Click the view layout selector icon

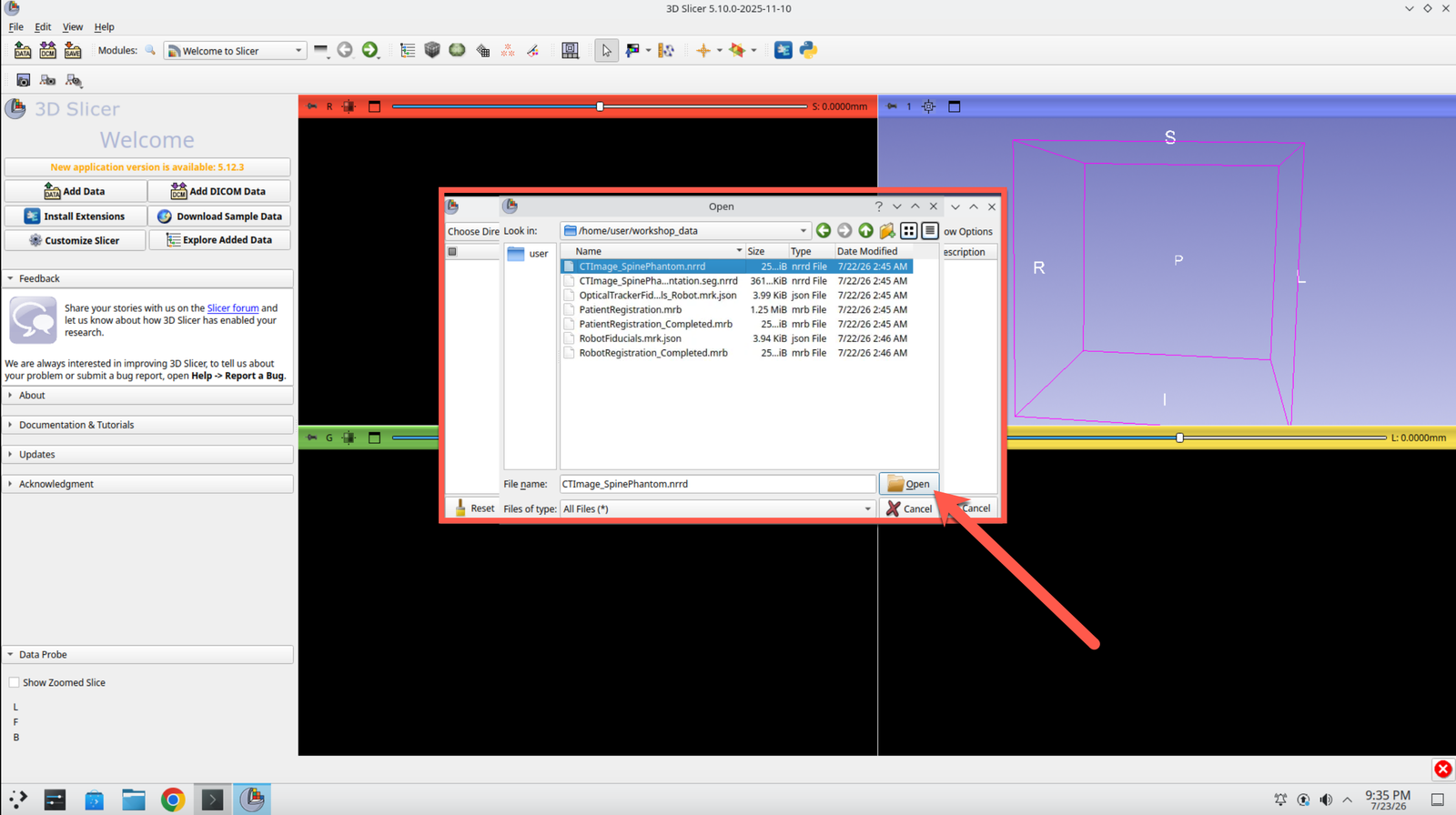click(x=571, y=51)
